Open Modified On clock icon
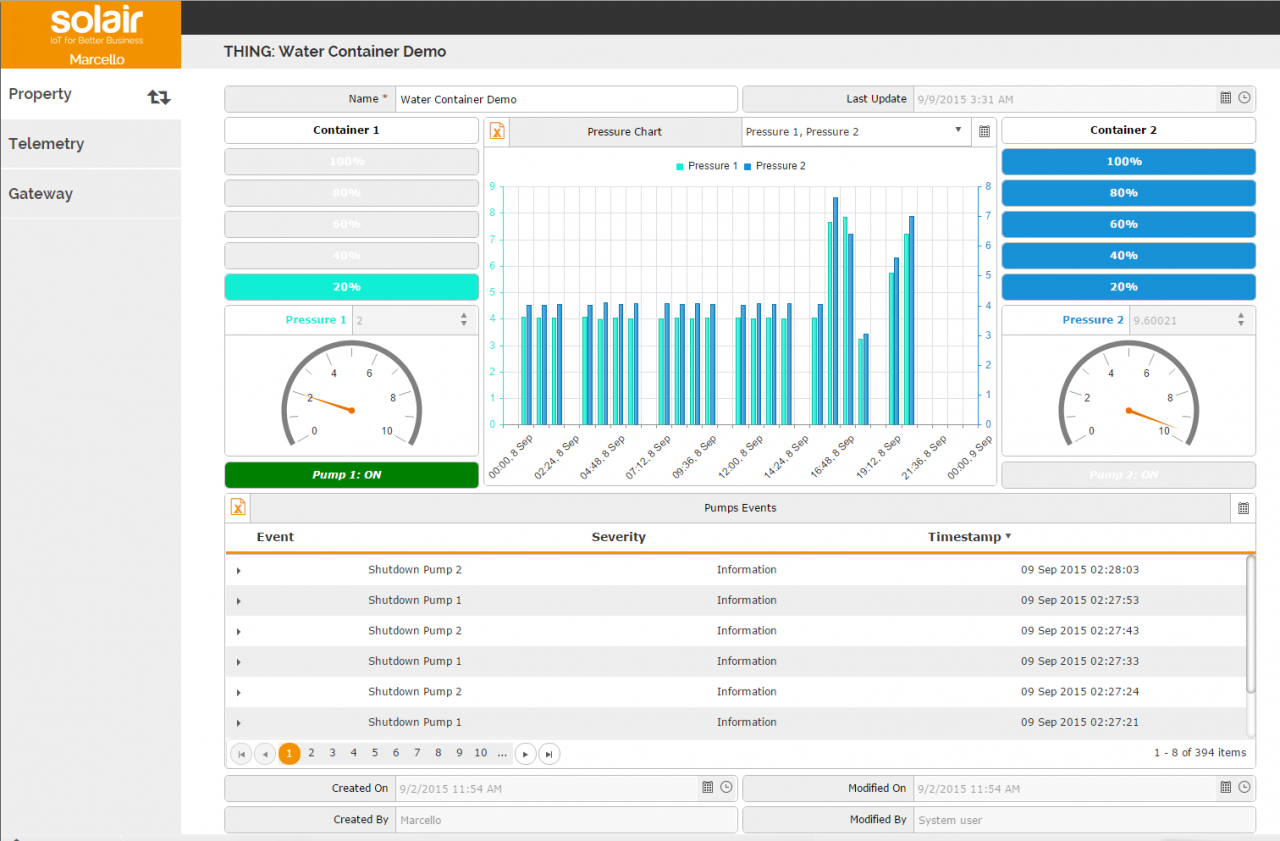Image resolution: width=1280 pixels, height=841 pixels. pos(1244,788)
